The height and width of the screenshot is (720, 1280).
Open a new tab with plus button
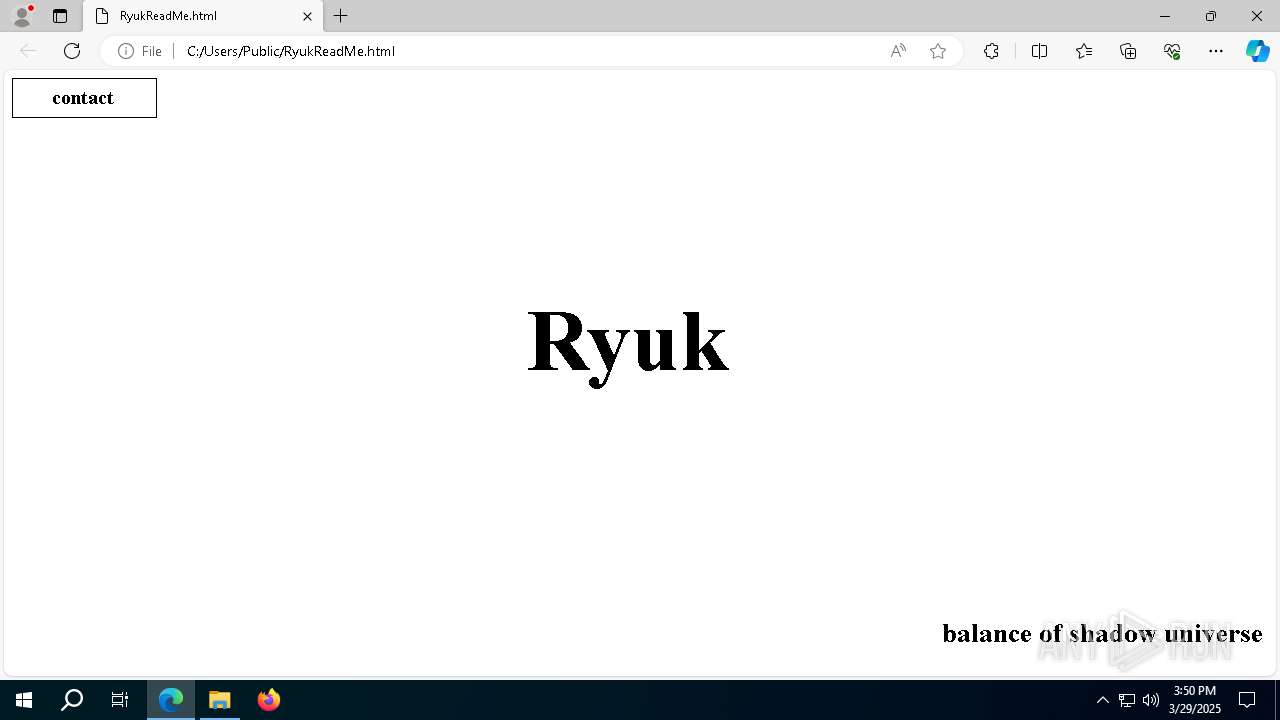click(341, 16)
